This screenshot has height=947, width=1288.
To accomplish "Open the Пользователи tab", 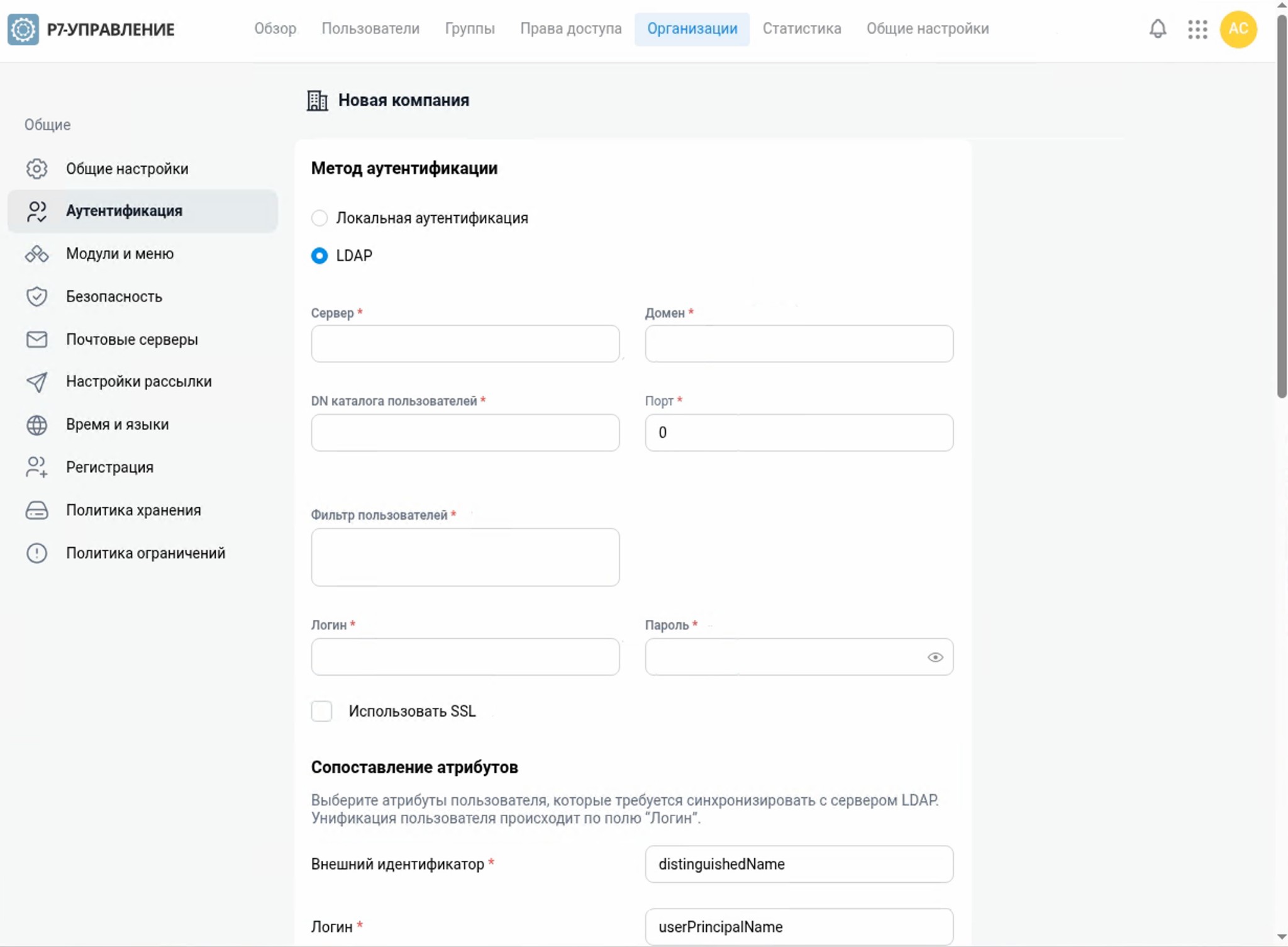I will [x=370, y=29].
